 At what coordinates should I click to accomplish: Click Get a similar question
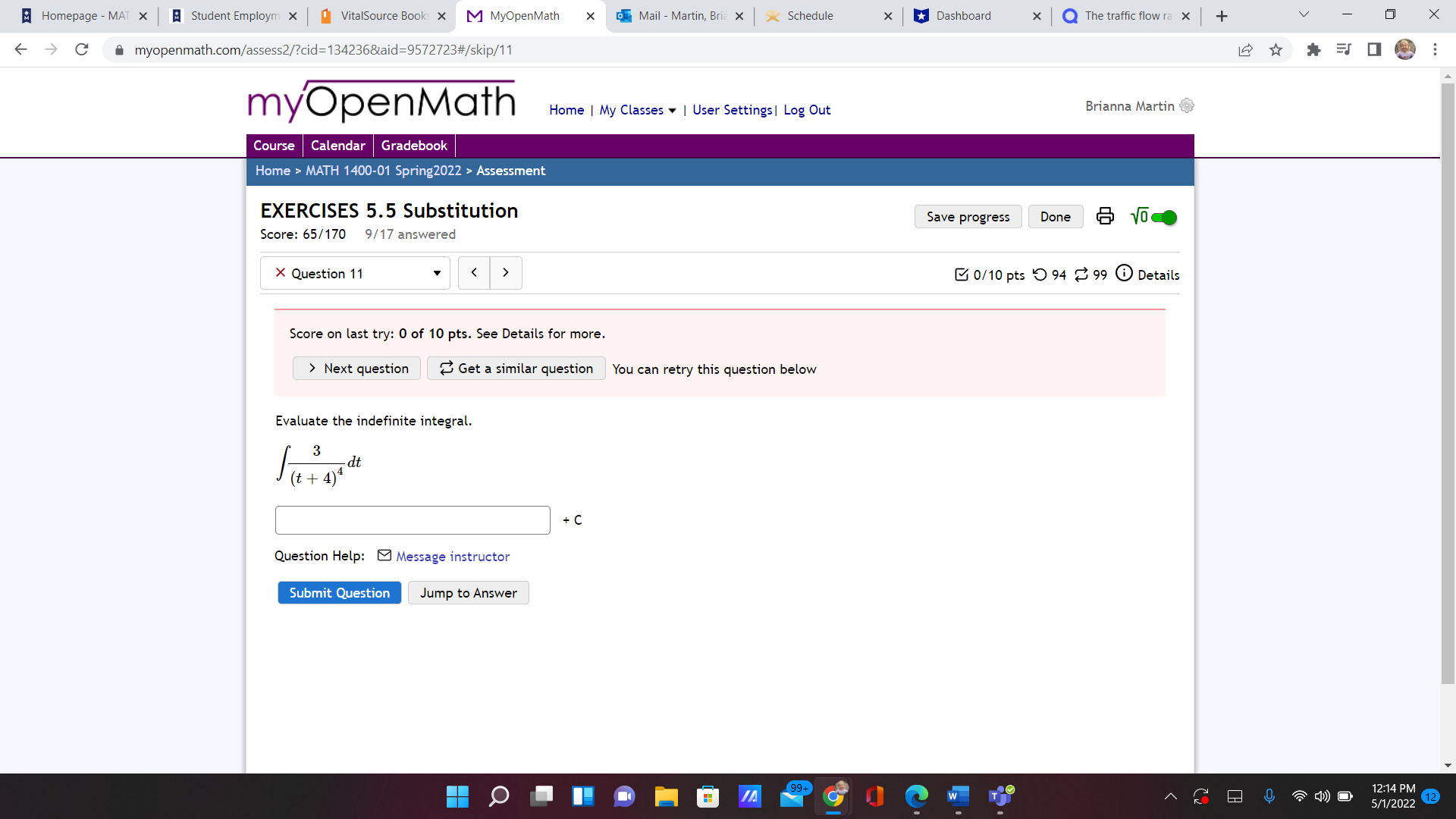pos(516,369)
